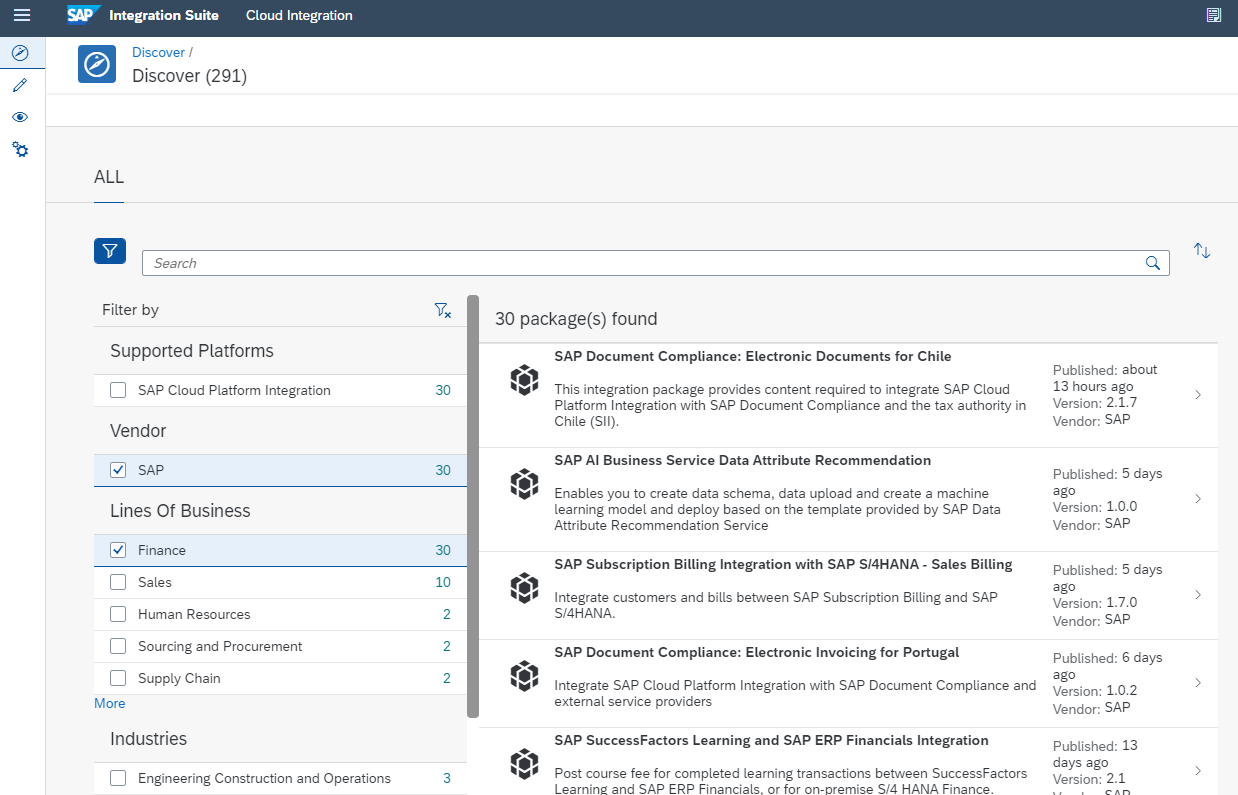Click the Industries section heading
This screenshot has height=795, width=1238.
[148, 739]
